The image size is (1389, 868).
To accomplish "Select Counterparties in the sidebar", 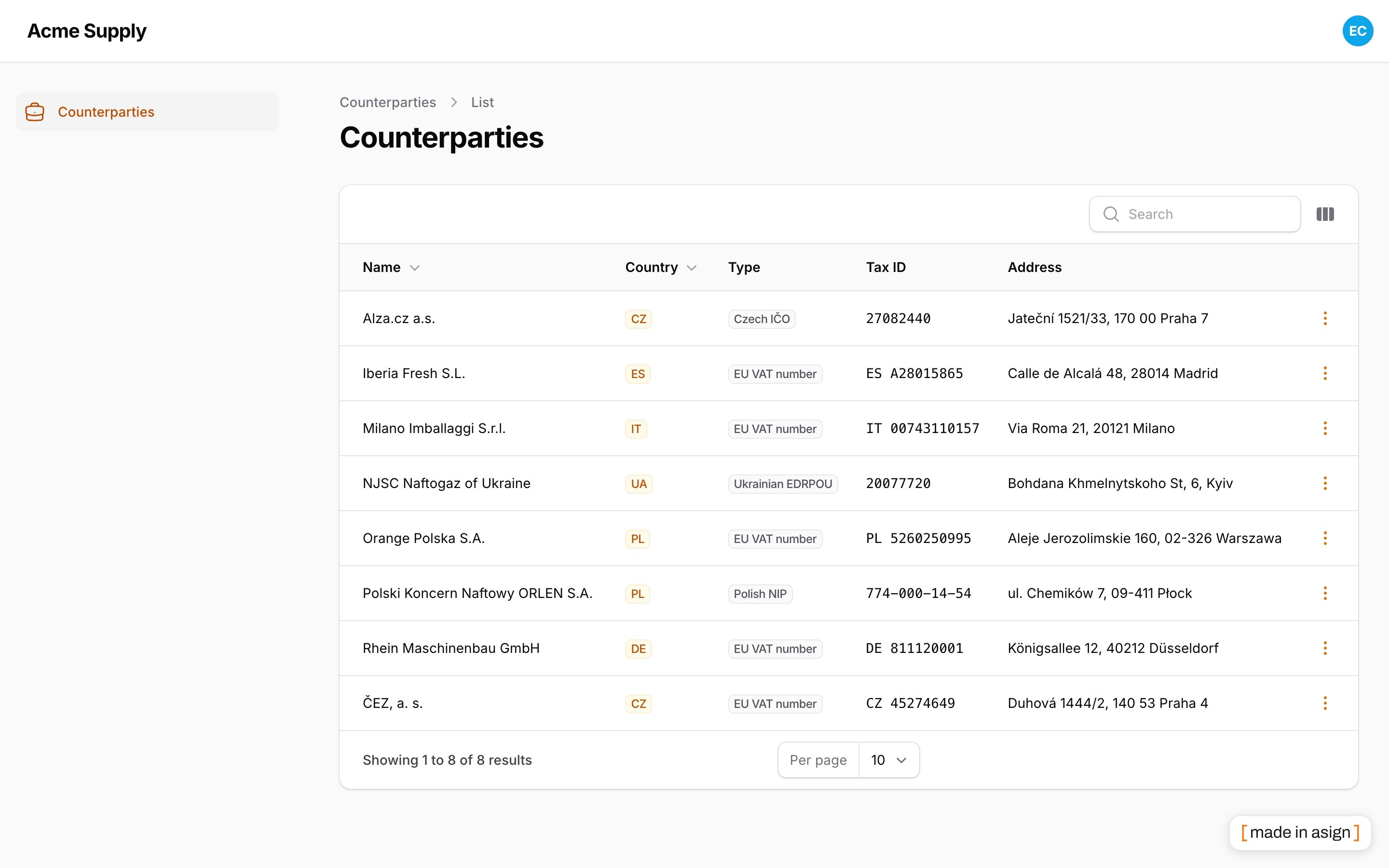I will point(147,112).
